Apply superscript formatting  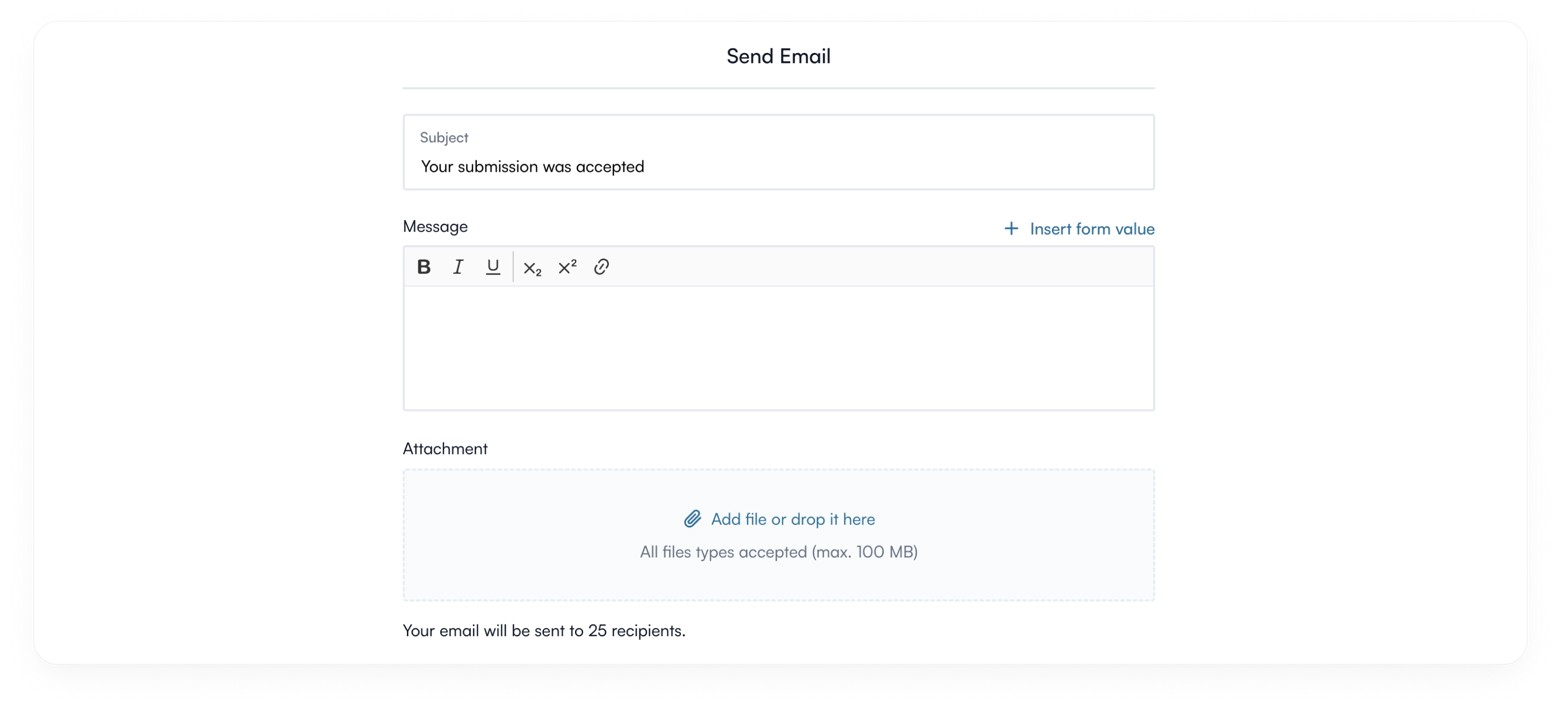567,267
